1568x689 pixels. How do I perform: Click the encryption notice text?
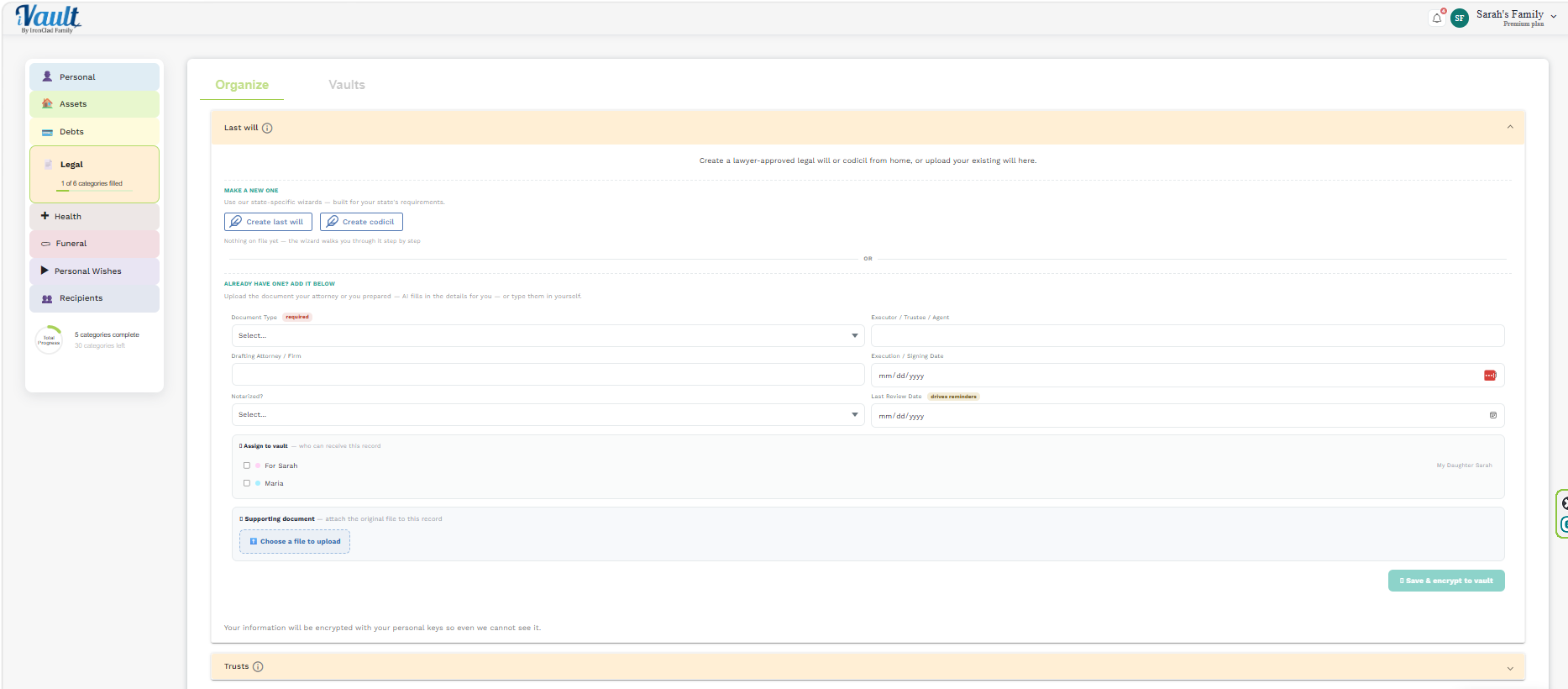click(382, 628)
